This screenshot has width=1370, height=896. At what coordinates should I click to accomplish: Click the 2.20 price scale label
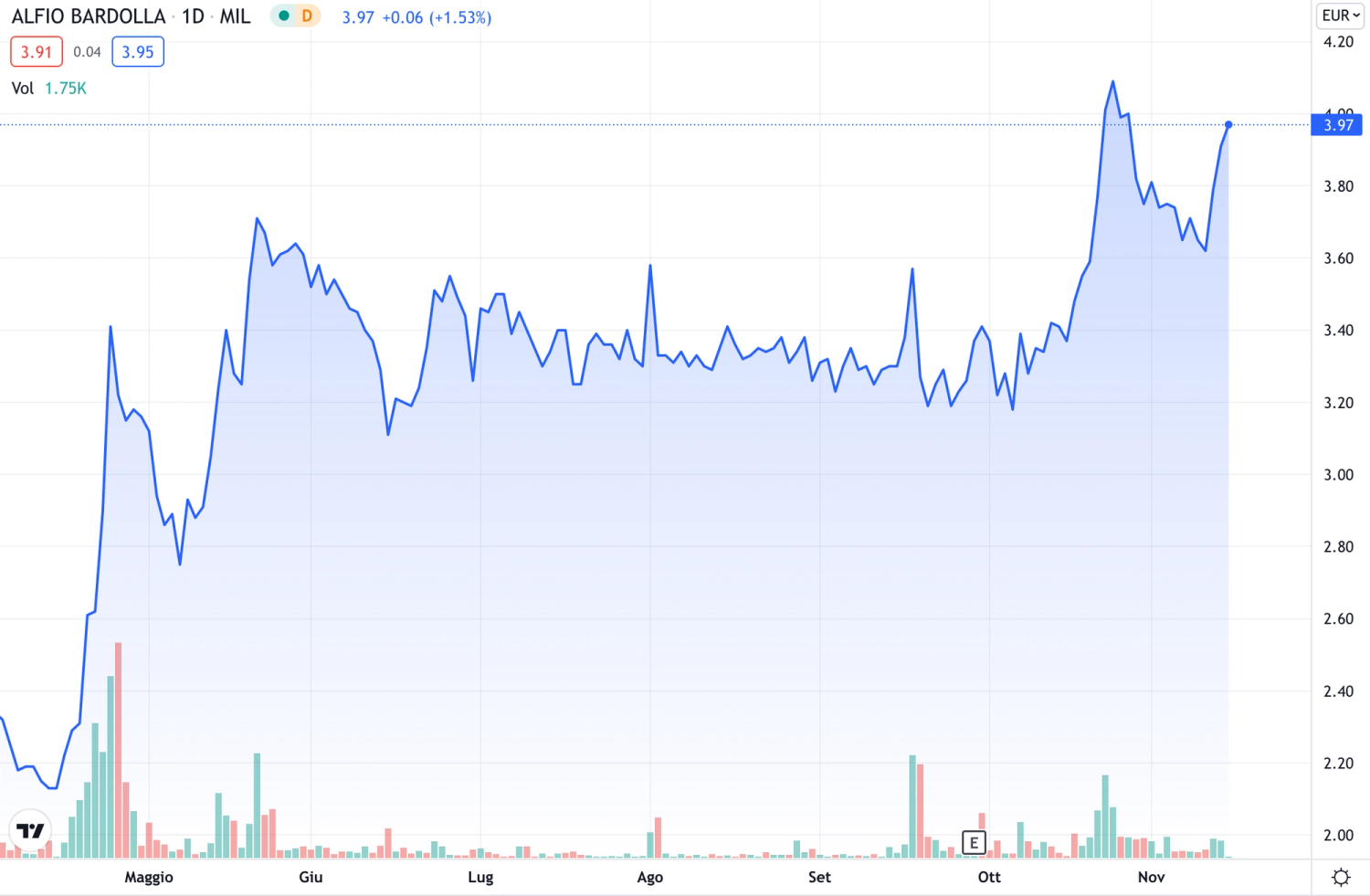1339,764
